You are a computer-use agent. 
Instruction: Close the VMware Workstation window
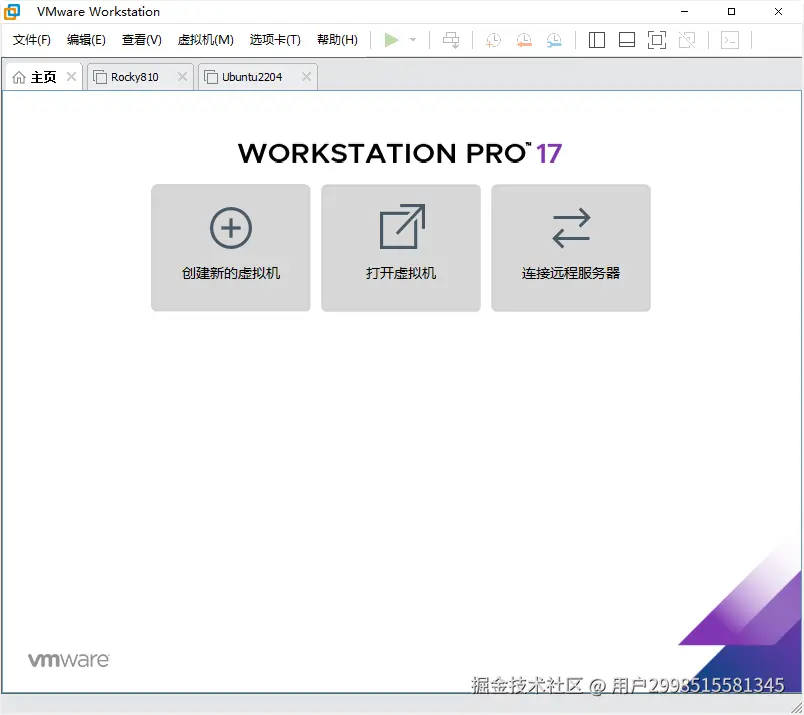coord(778,12)
